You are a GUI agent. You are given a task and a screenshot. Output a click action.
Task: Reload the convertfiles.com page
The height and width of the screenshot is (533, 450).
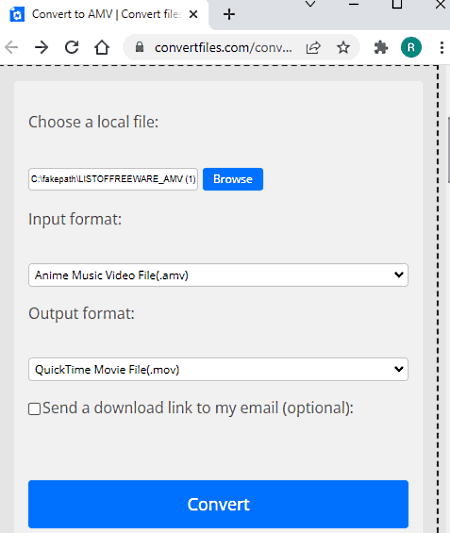pyautogui.click(x=72, y=47)
